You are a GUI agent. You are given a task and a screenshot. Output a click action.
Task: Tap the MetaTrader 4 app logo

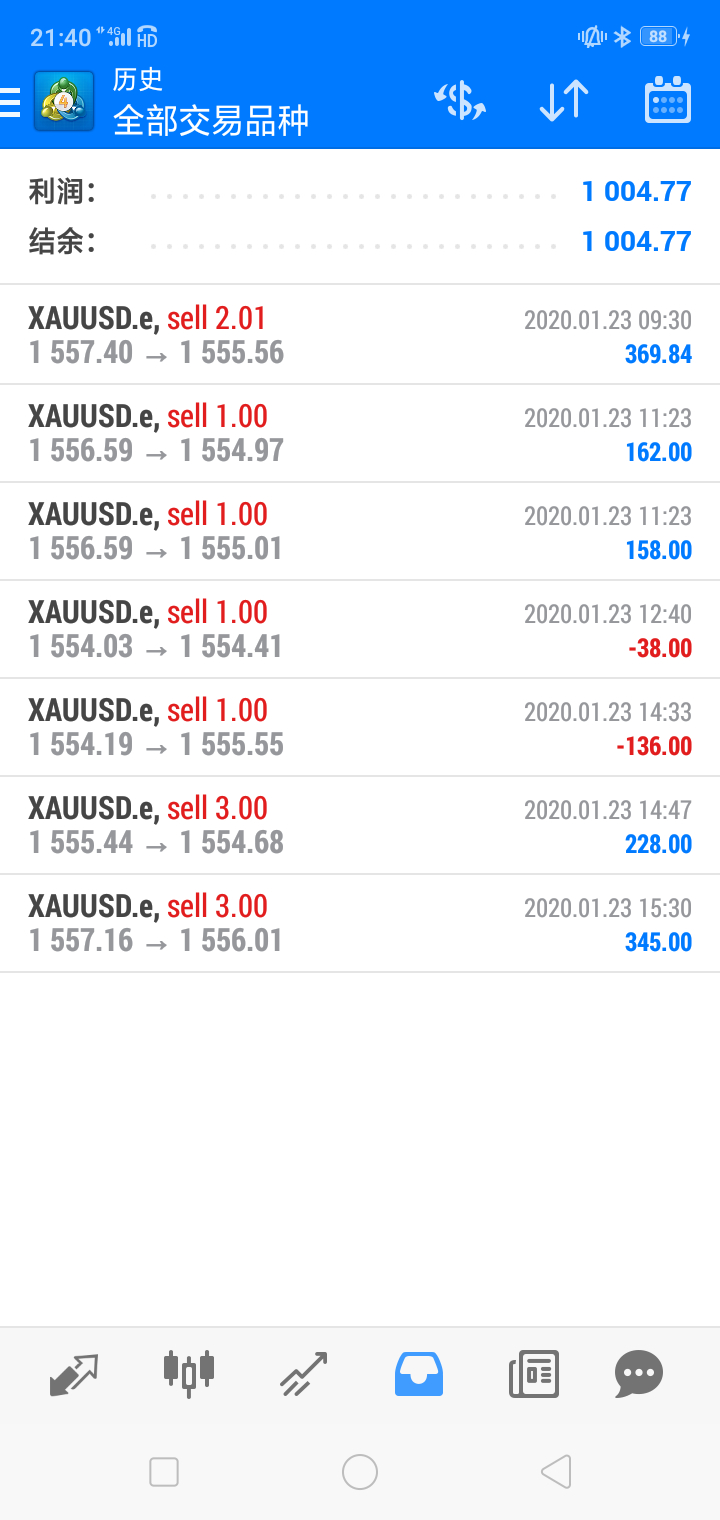[x=64, y=101]
